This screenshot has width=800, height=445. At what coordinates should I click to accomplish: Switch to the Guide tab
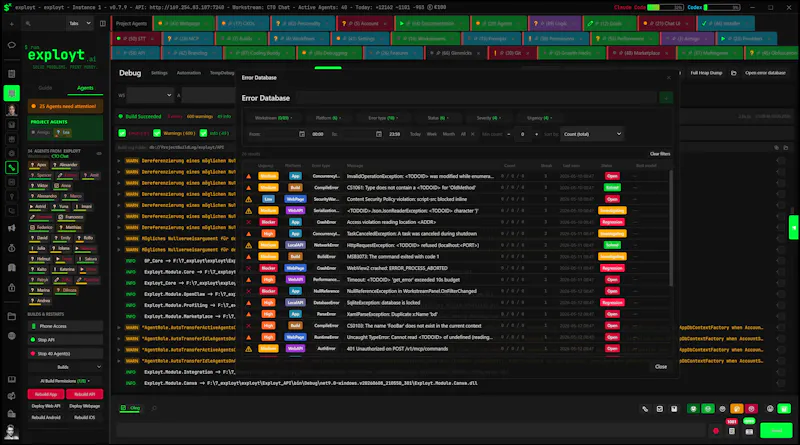45,88
